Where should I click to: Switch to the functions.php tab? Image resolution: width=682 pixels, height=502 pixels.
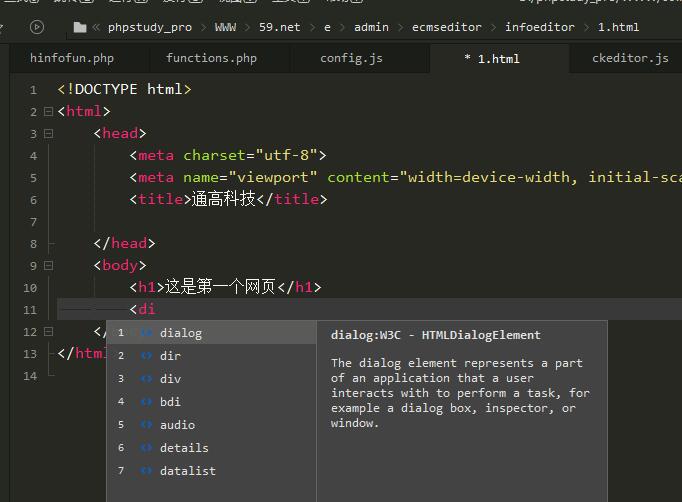[211, 58]
